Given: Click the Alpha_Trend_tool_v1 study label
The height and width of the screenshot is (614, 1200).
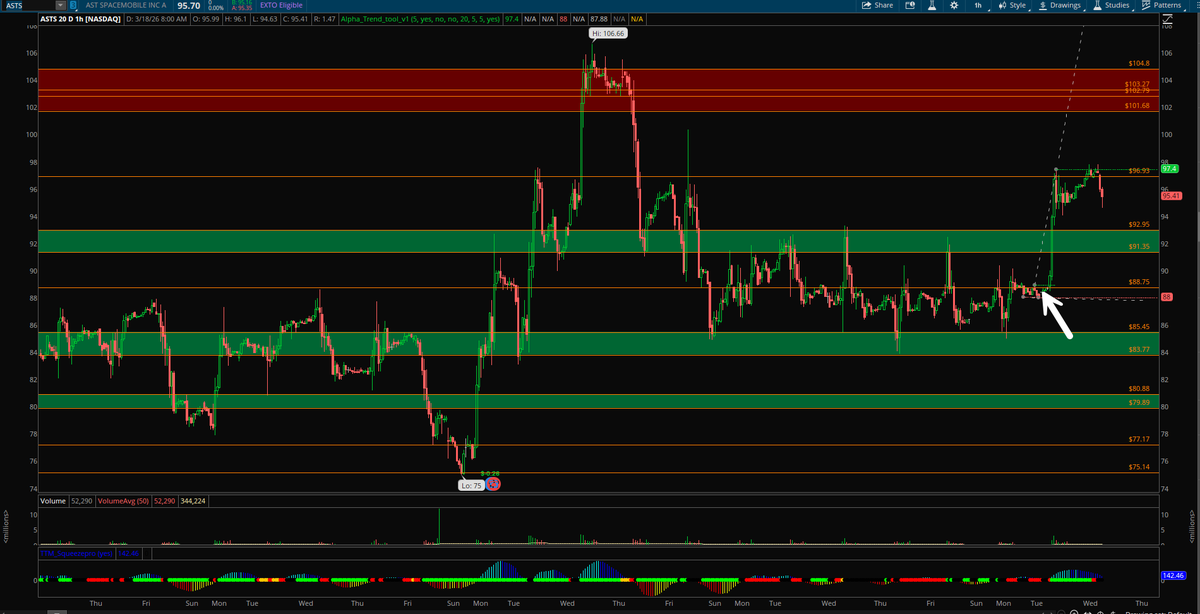Looking at the screenshot, I should pyautogui.click(x=418, y=19).
